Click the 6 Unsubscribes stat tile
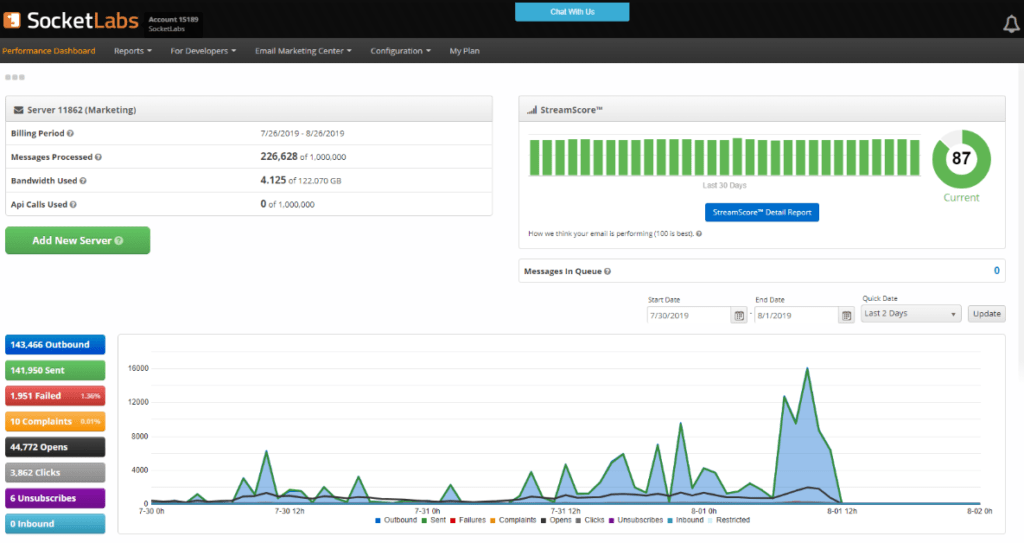The height and width of the screenshot is (543, 1024). coord(55,498)
